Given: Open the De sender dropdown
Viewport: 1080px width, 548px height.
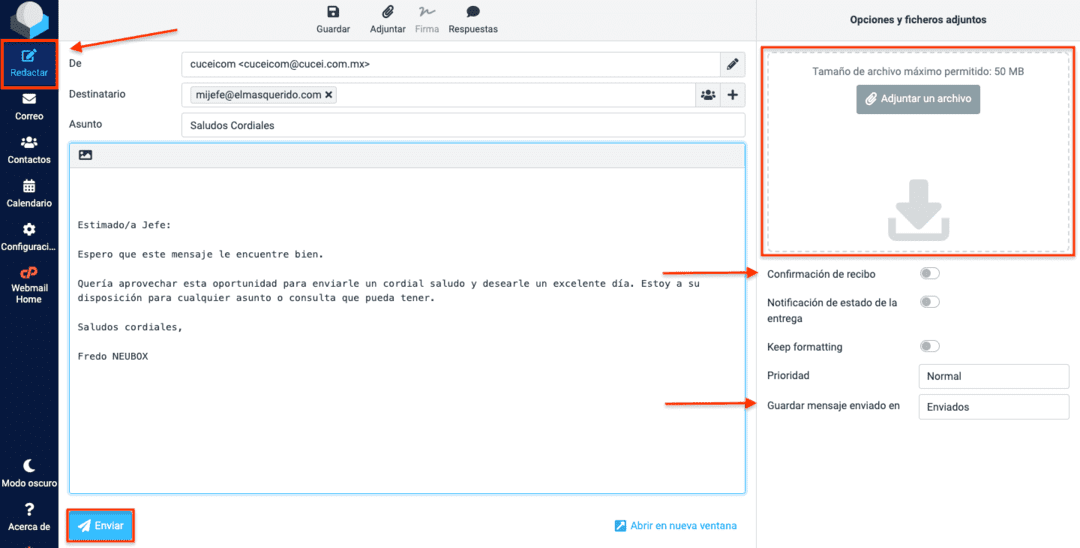Looking at the screenshot, I should (451, 65).
